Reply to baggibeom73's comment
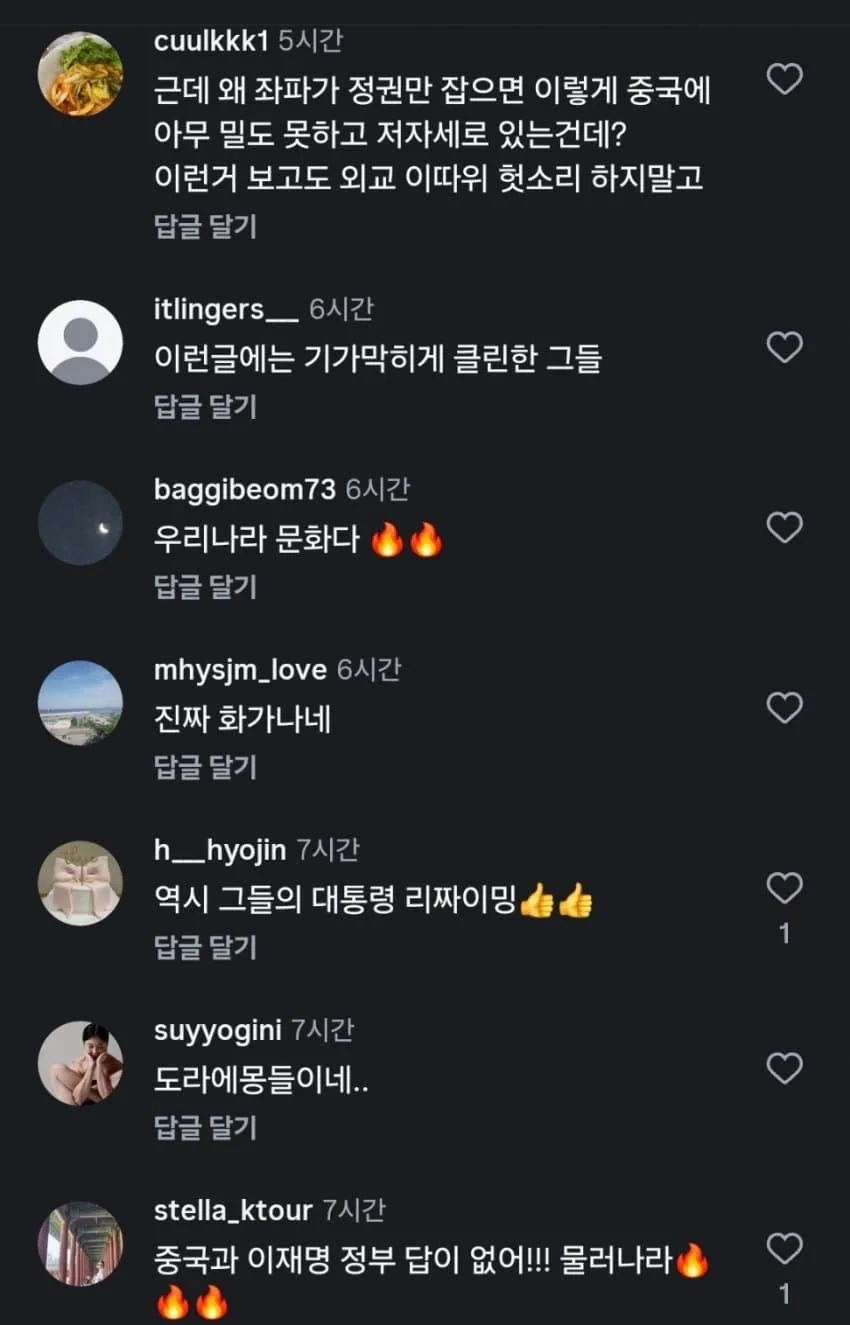Viewport: 850px width, 1325px height. pyautogui.click(x=205, y=587)
